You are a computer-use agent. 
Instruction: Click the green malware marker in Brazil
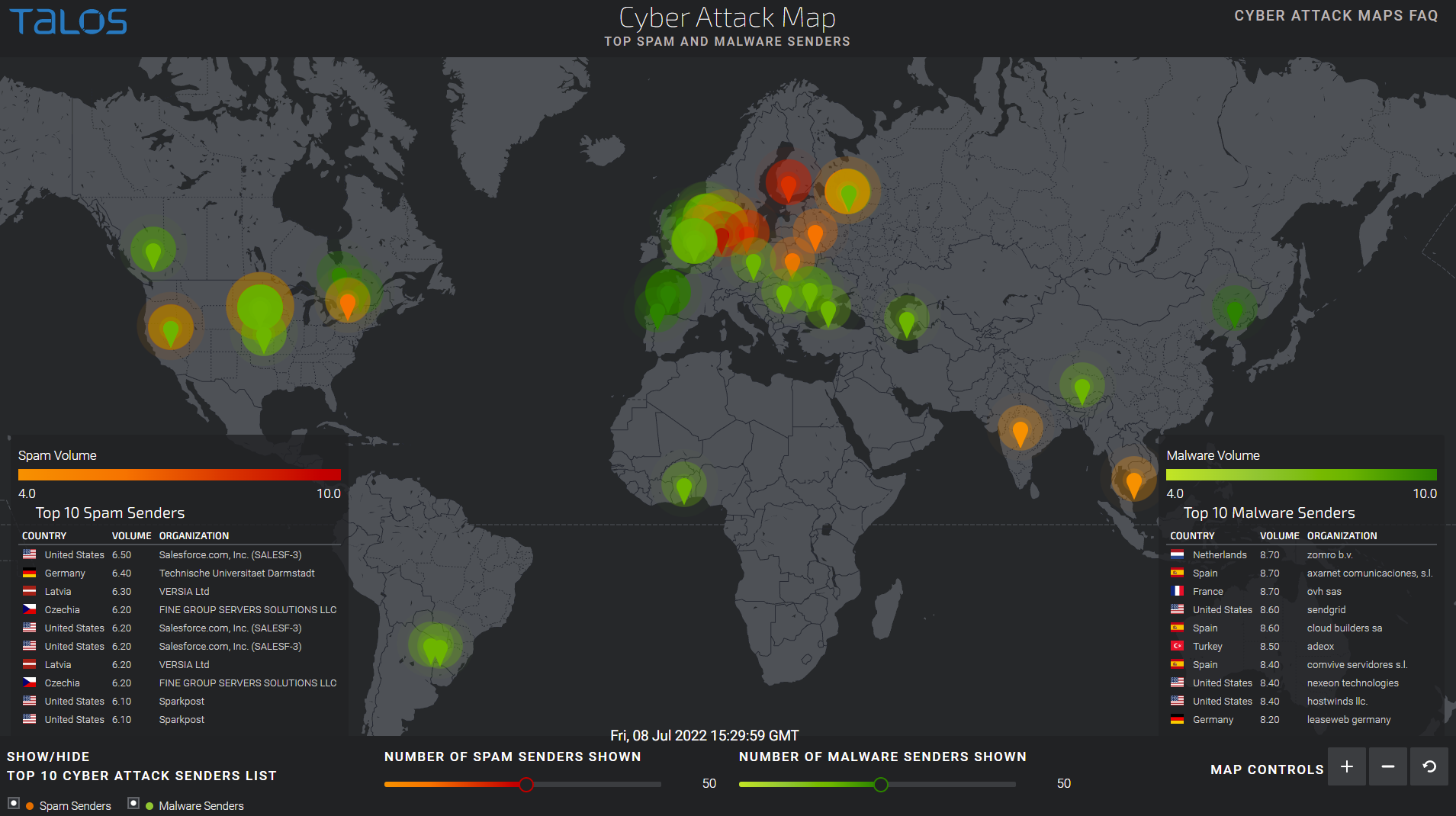436,650
